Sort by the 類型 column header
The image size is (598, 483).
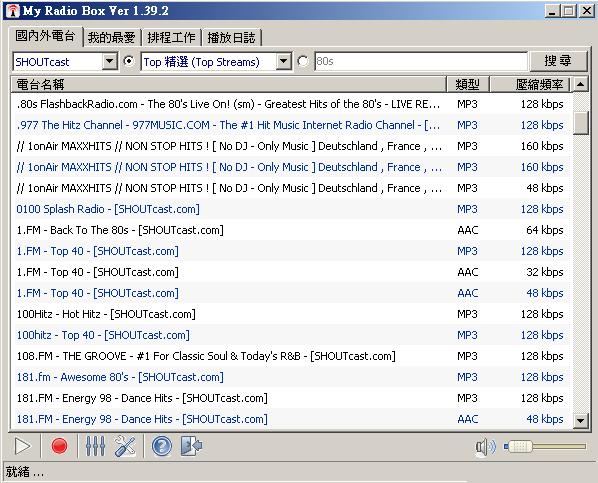(x=468, y=84)
